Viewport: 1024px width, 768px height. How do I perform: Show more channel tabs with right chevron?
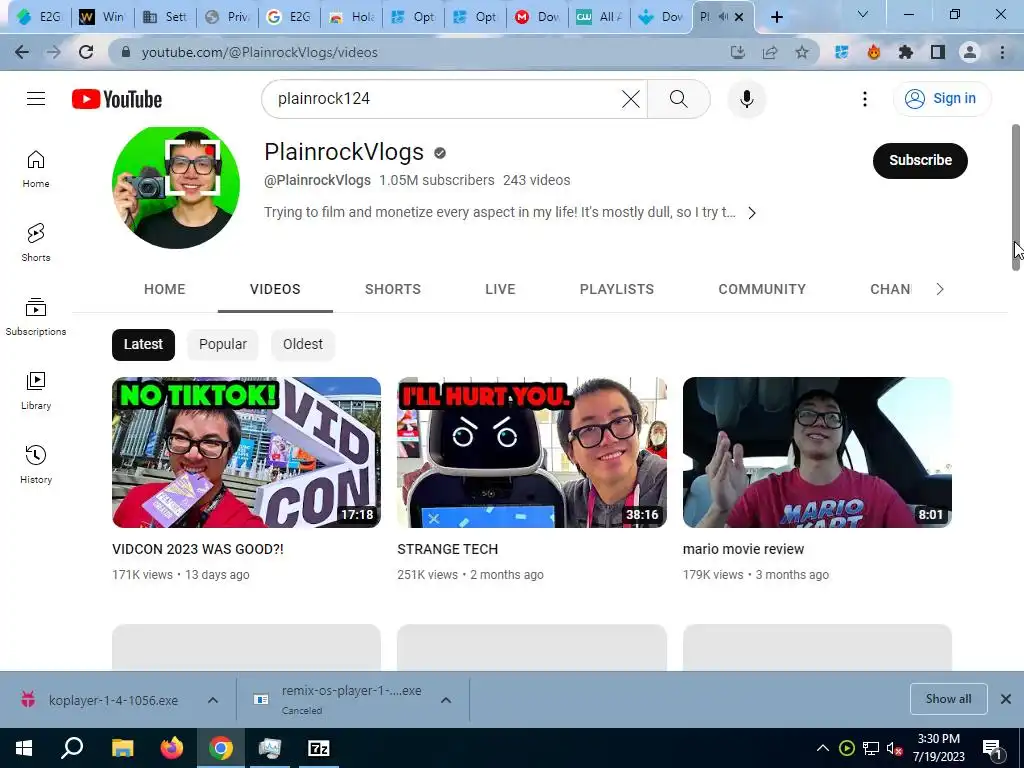940,289
